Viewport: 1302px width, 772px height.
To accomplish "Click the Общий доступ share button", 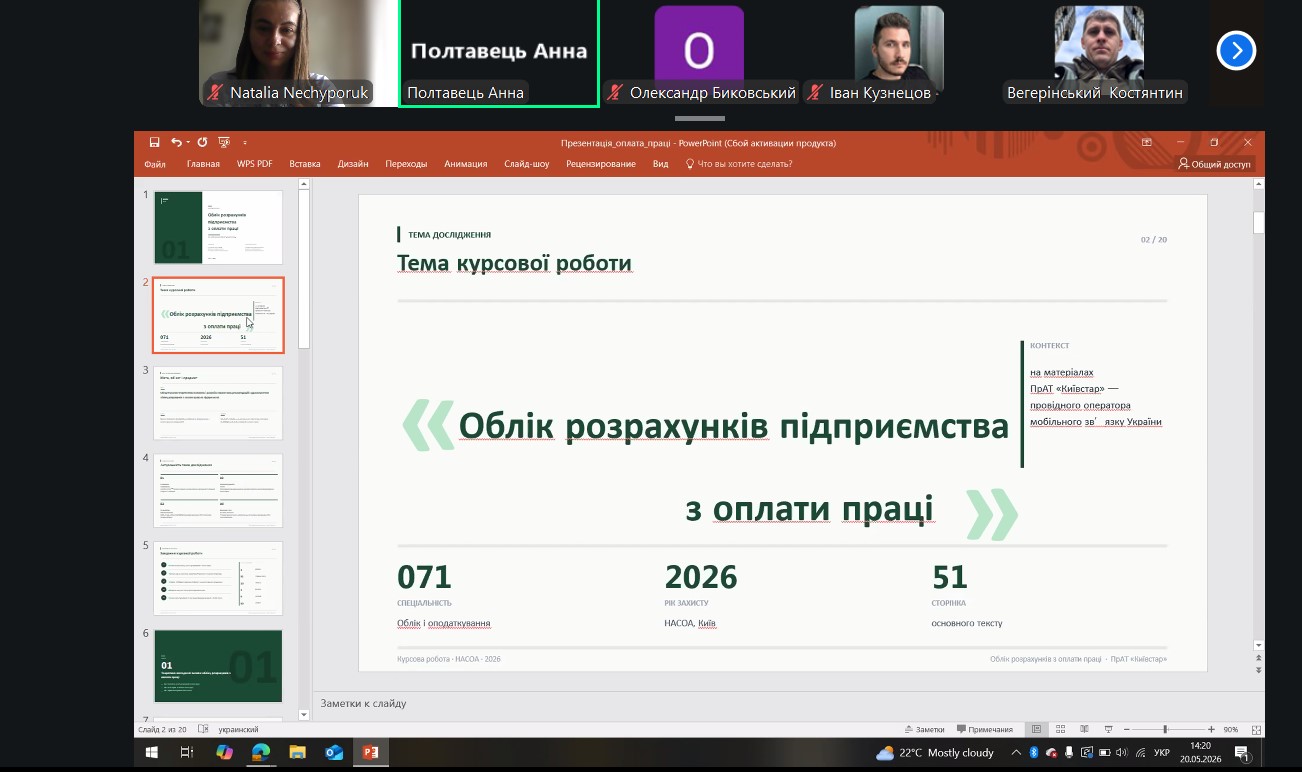I will point(1214,164).
